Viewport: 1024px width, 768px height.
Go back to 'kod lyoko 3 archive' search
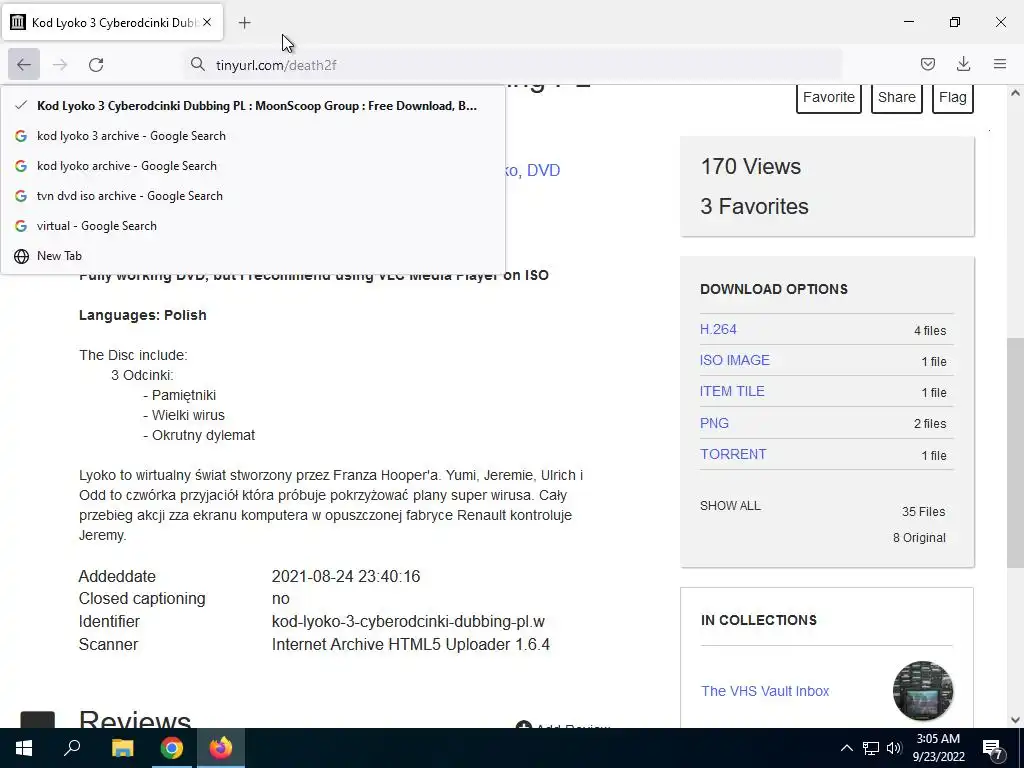pyautogui.click(x=253, y=136)
